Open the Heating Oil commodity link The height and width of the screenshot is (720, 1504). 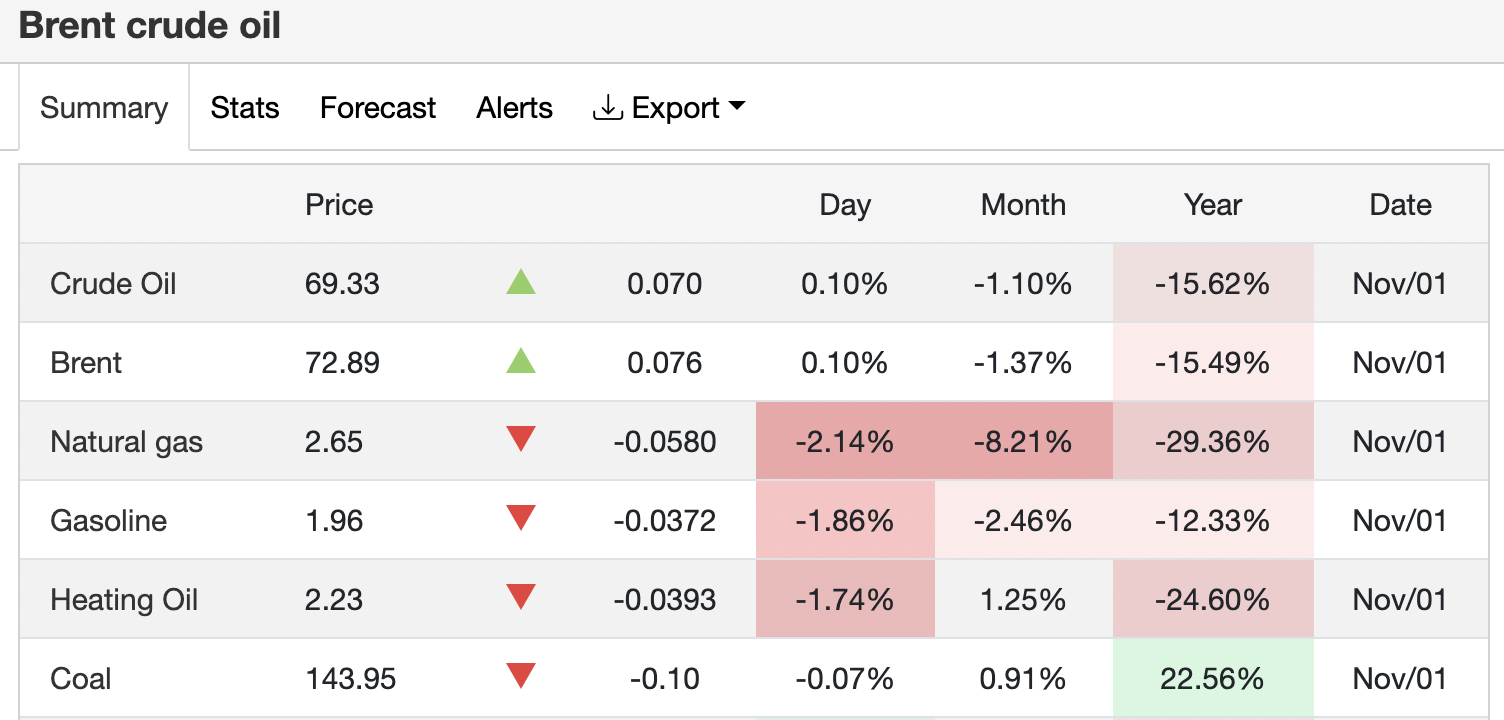point(124,600)
